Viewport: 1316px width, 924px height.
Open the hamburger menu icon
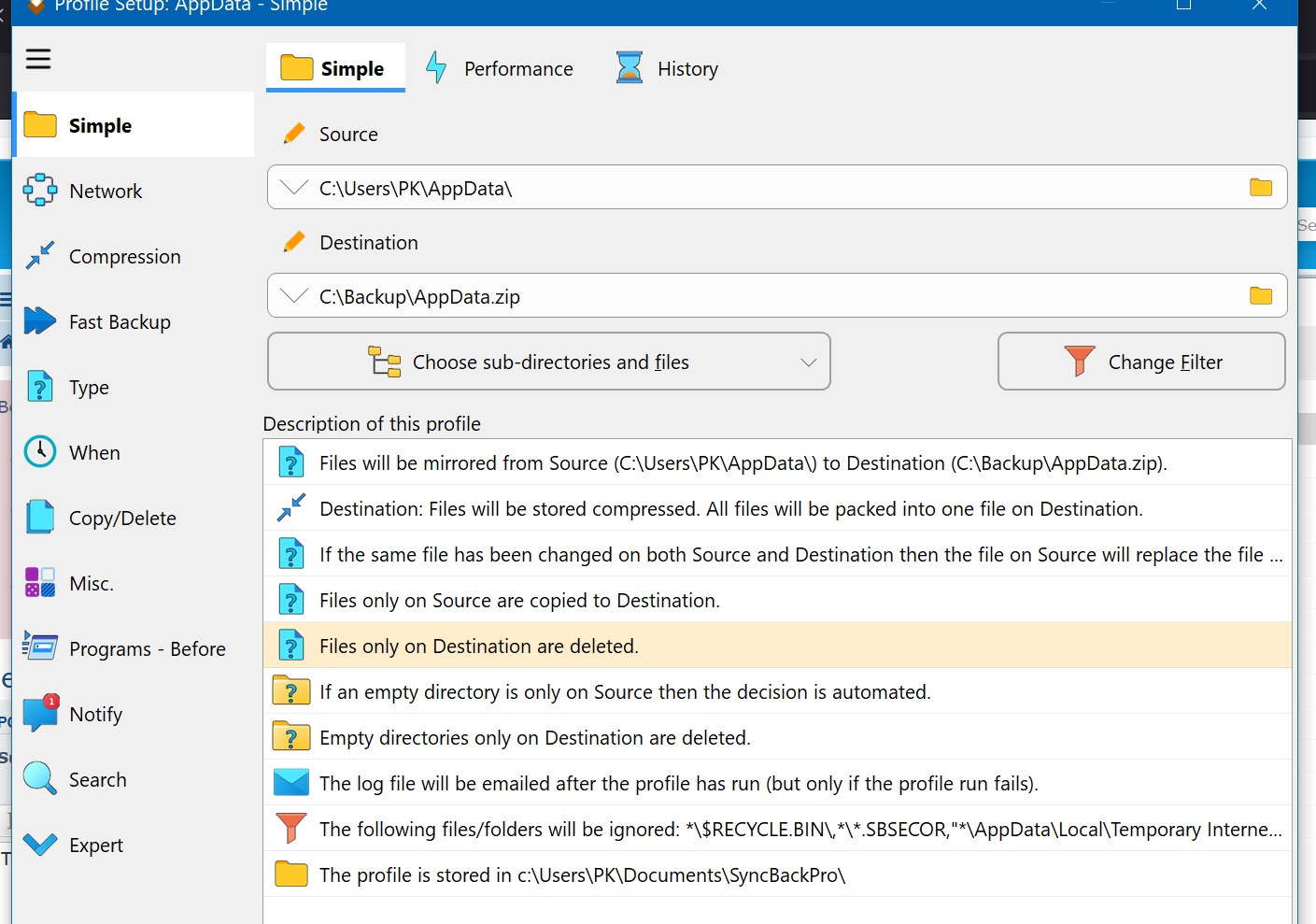tap(38, 60)
